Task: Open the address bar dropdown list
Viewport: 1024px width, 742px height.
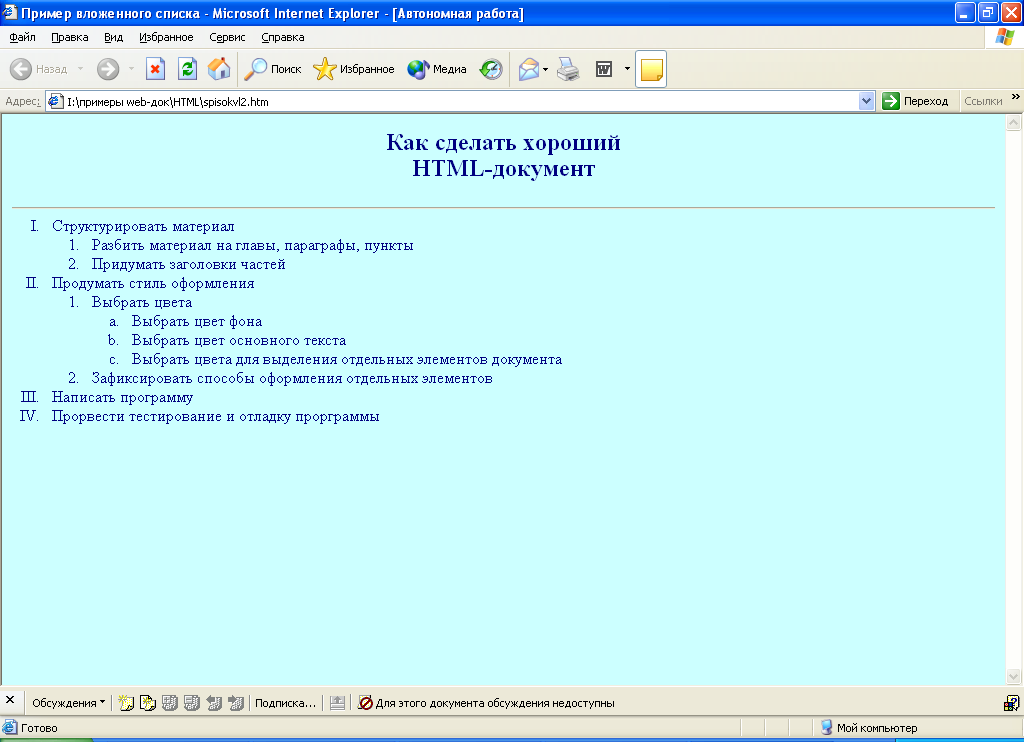Action: click(867, 101)
